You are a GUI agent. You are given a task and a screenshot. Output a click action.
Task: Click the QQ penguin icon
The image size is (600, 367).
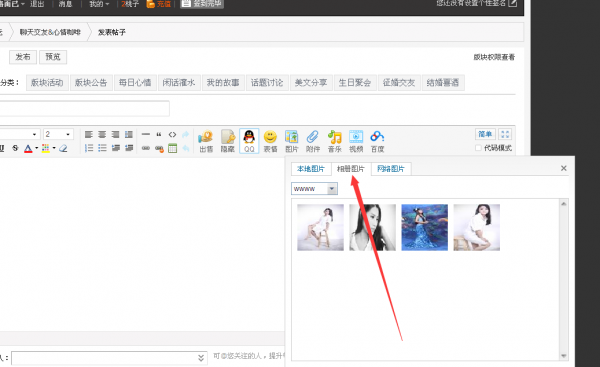[x=249, y=141]
